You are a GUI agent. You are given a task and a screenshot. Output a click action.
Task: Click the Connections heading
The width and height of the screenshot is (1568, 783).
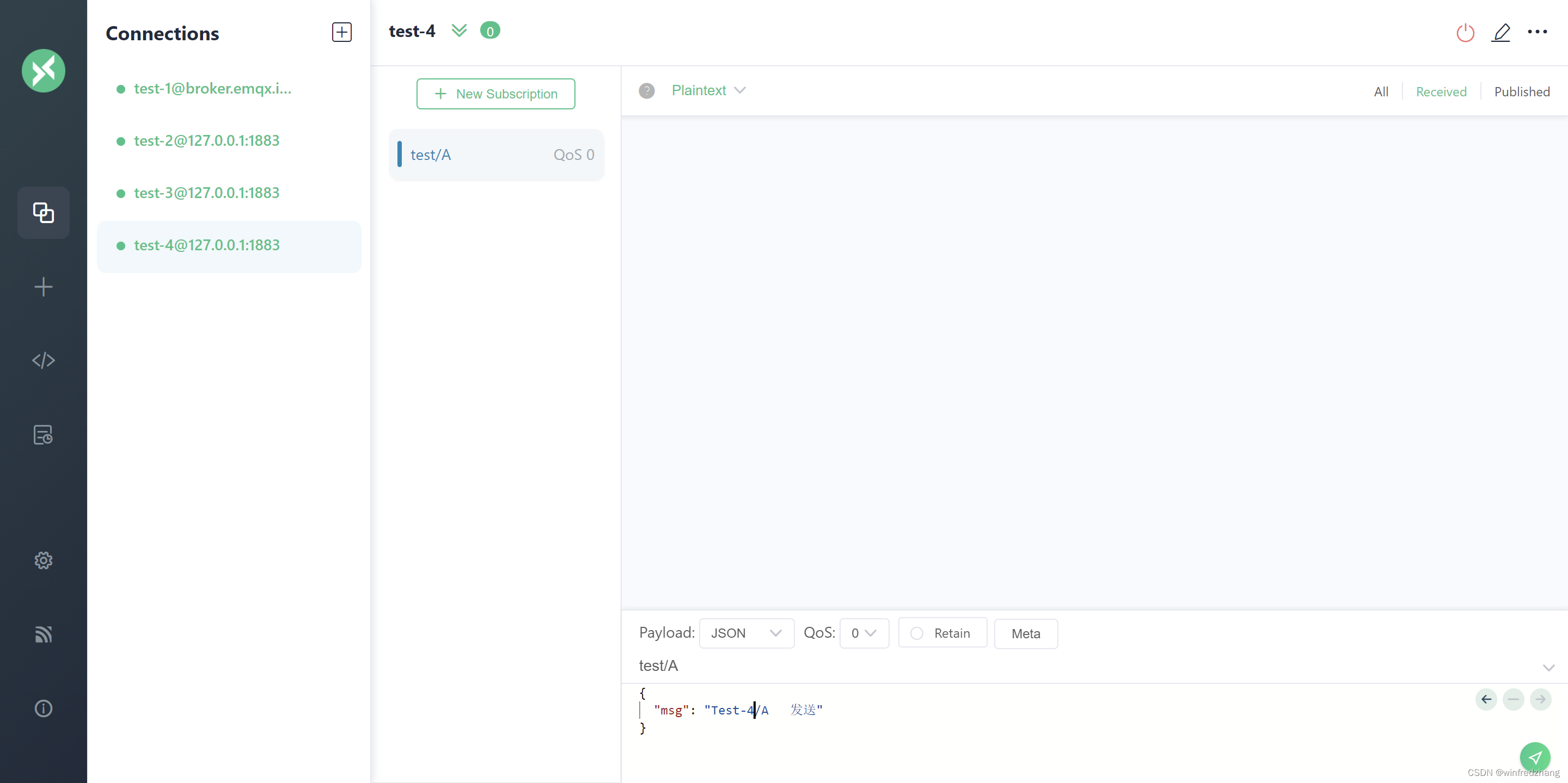tap(162, 33)
